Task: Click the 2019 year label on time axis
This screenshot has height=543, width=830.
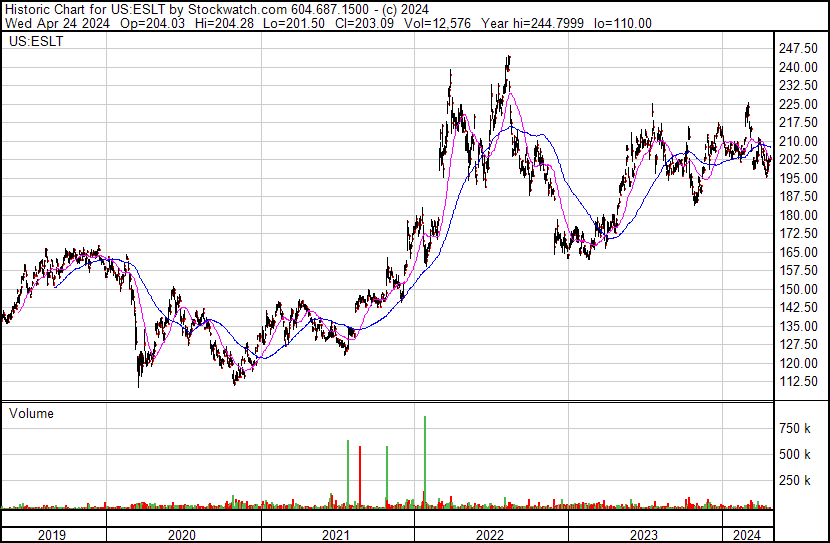Action: point(52,535)
